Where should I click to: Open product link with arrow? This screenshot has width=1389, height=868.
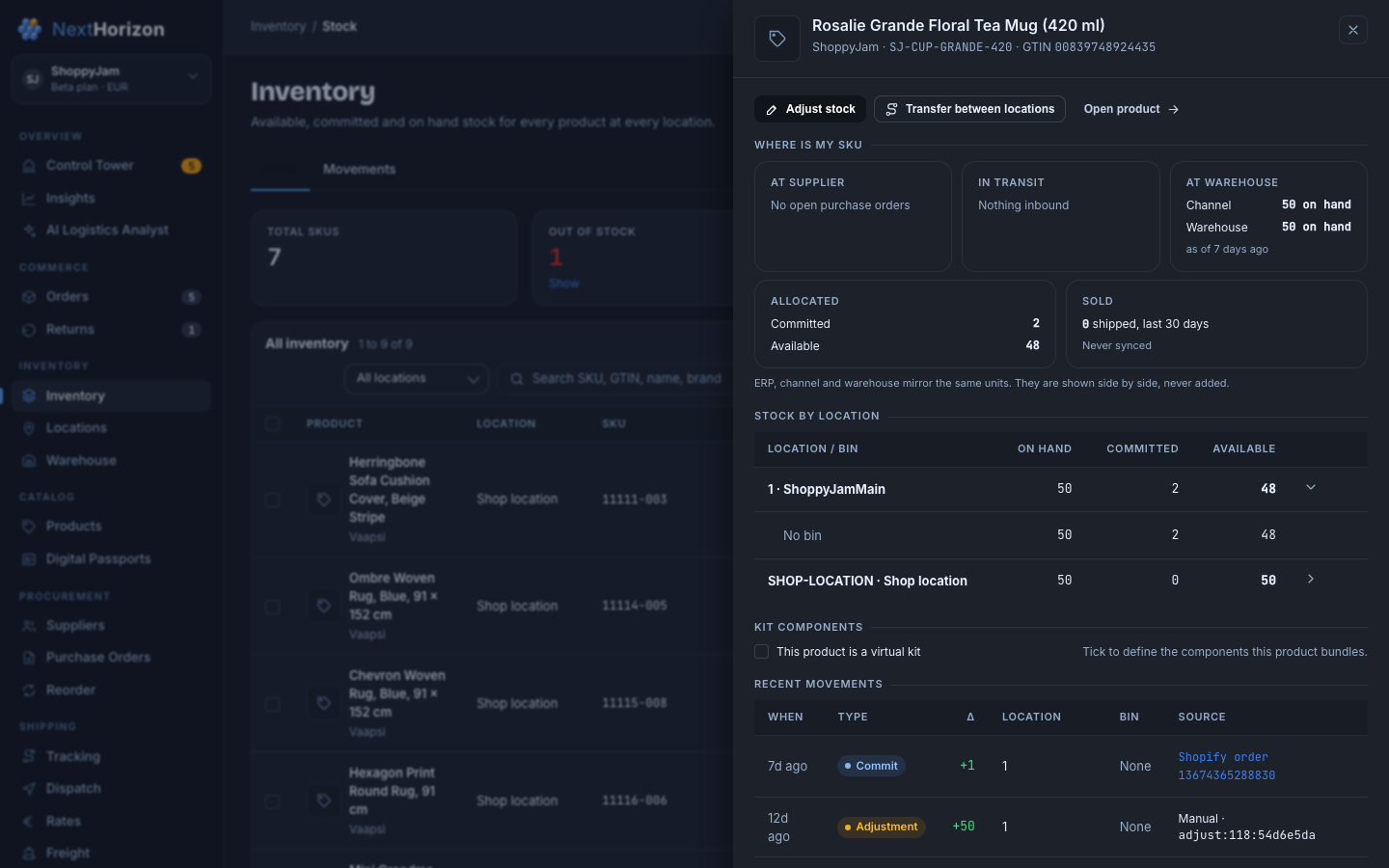tap(1130, 109)
